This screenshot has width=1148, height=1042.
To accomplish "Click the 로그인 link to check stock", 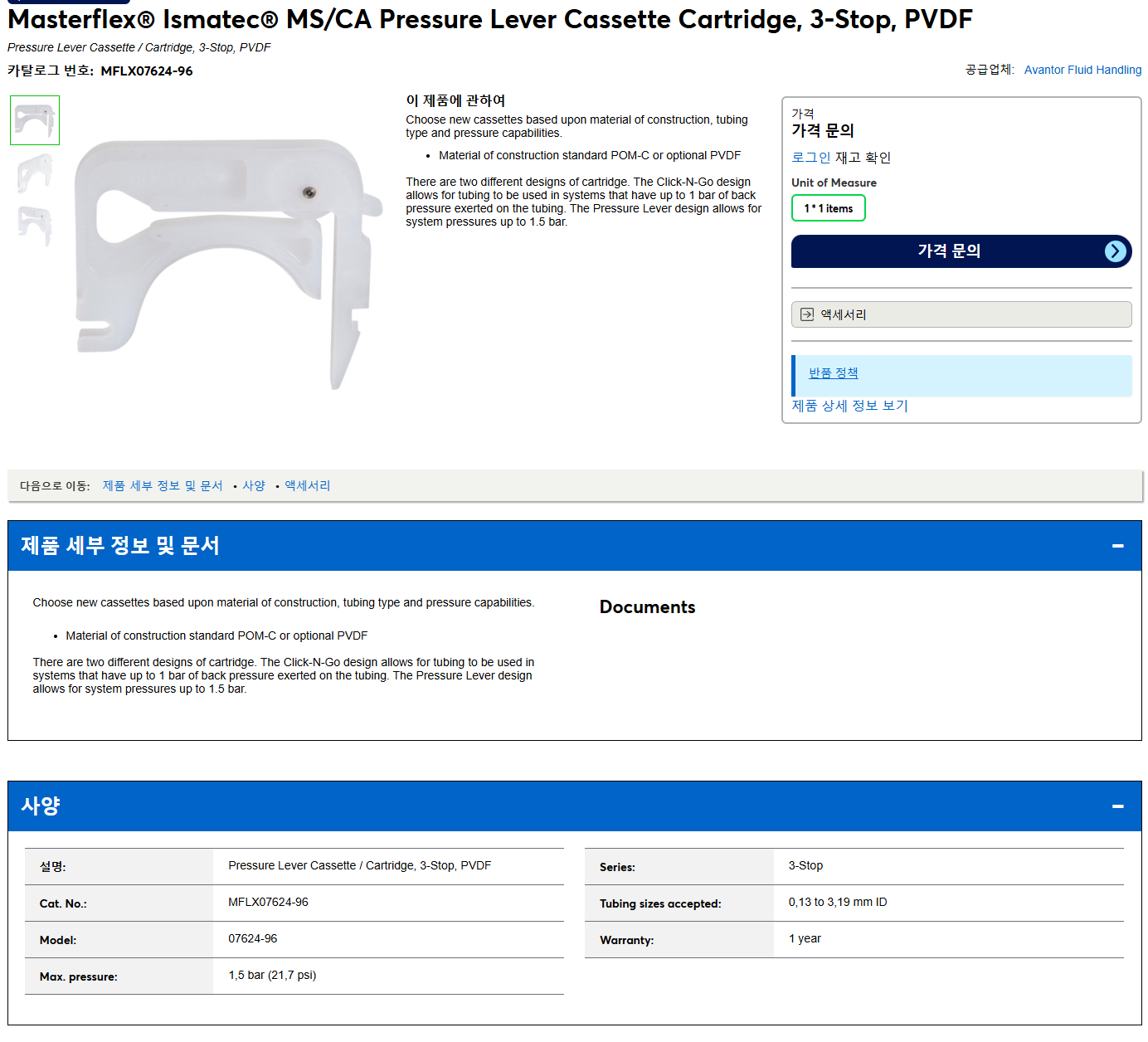I will [810, 157].
